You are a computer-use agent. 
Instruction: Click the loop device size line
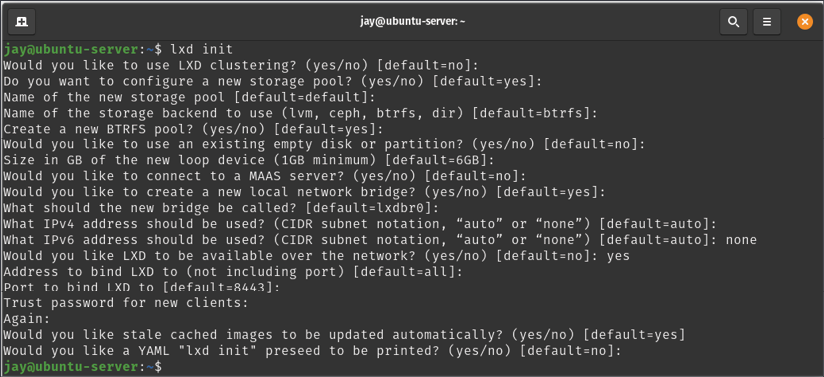(x=250, y=160)
